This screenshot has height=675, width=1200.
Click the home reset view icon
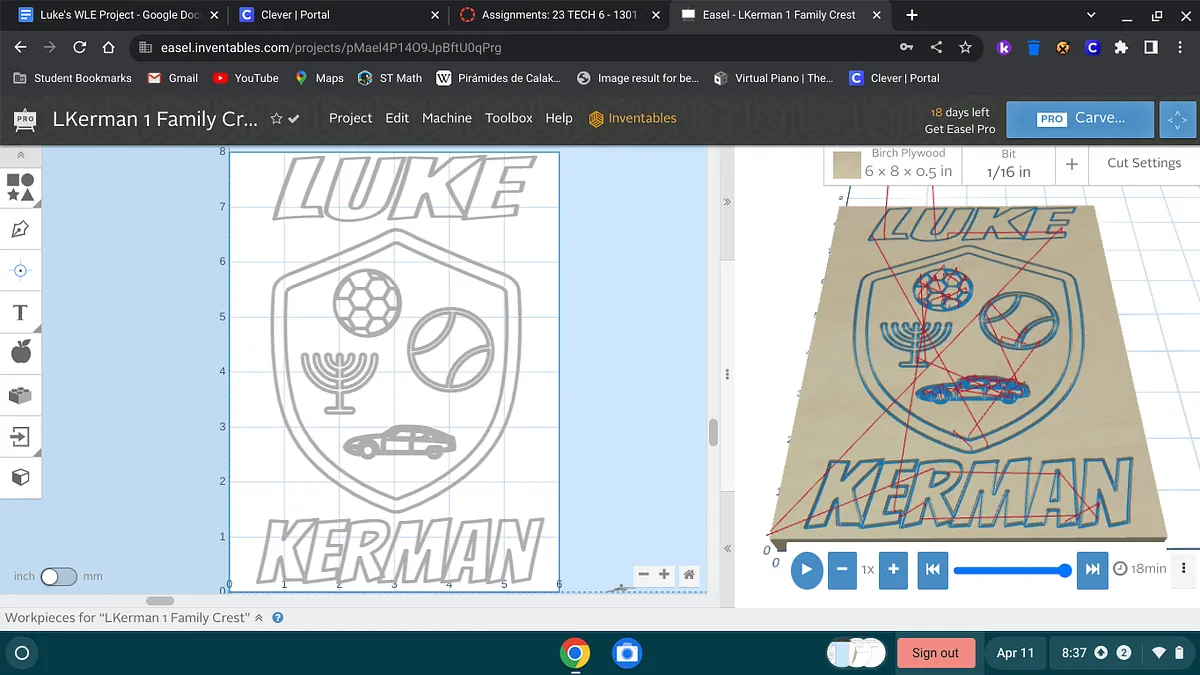689,575
